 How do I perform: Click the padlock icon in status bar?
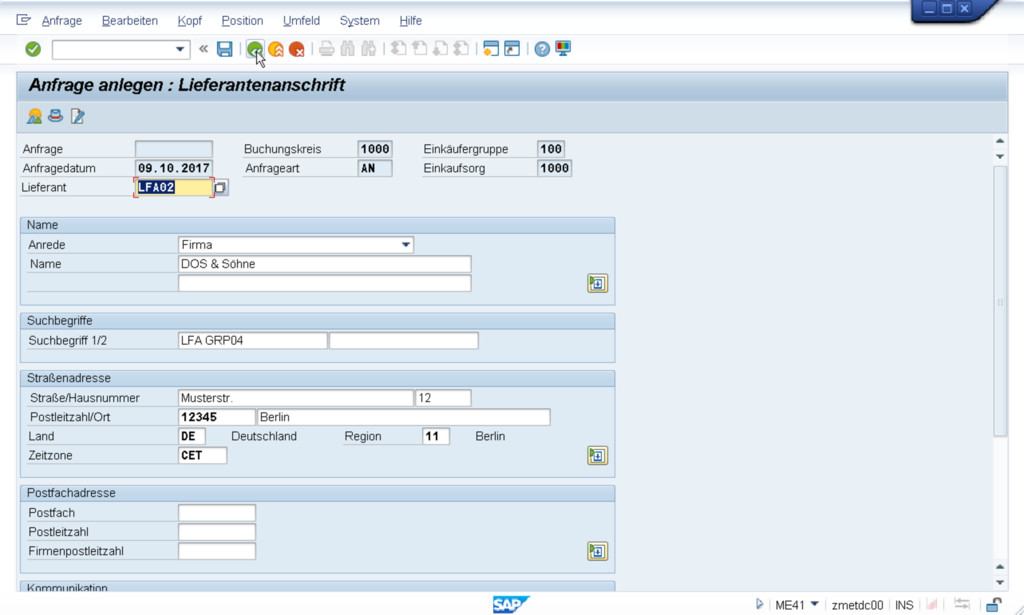(993, 605)
